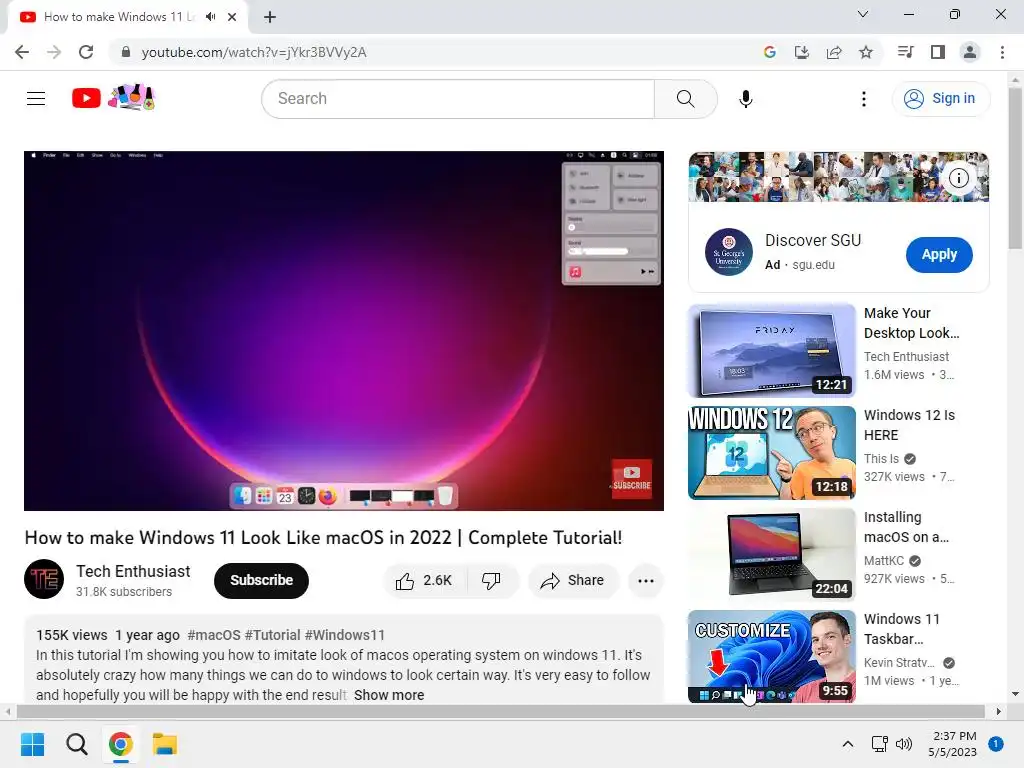1024x768 pixels.
Task: Open Installing macOS video thumbnail
Action: click(772, 554)
